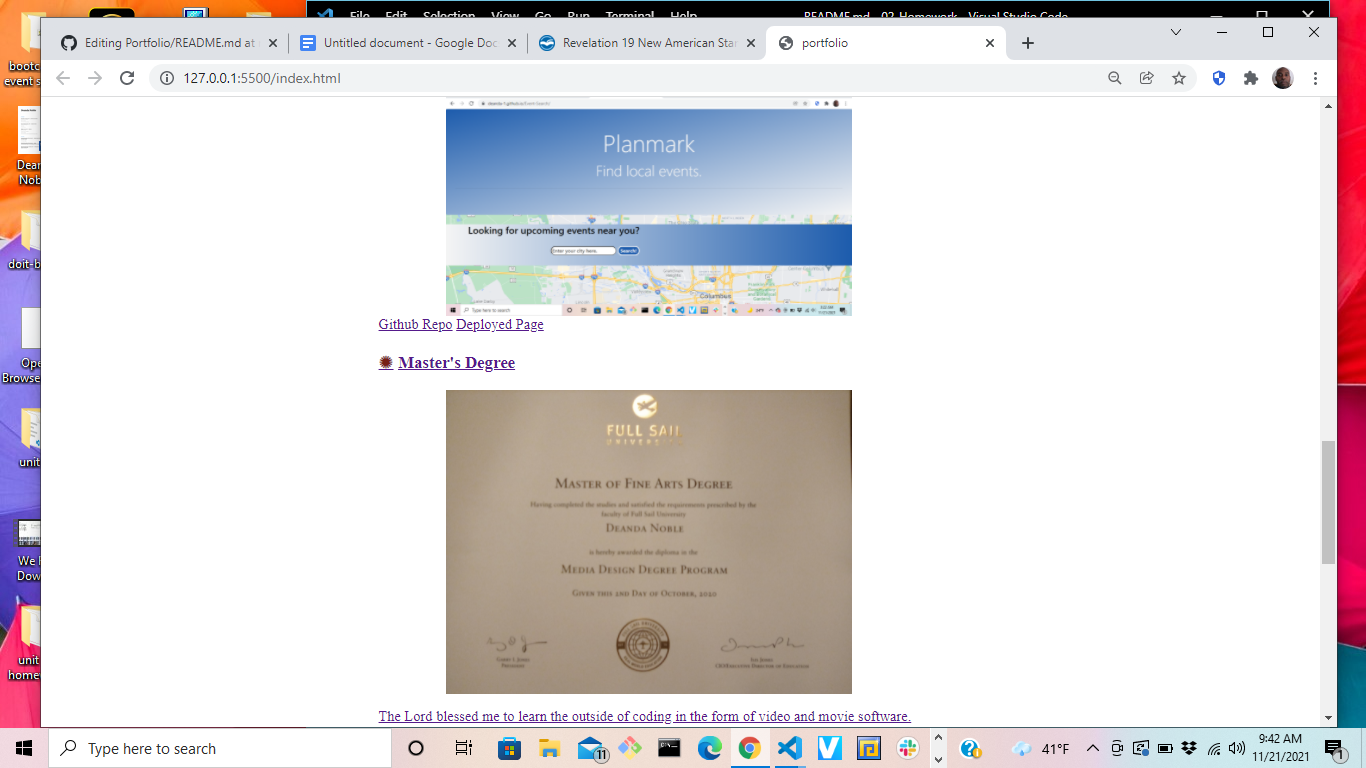Open the zoom magnifier in address bar
The width and height of the screenshot is (1366, 768).
coord(1115,78)
